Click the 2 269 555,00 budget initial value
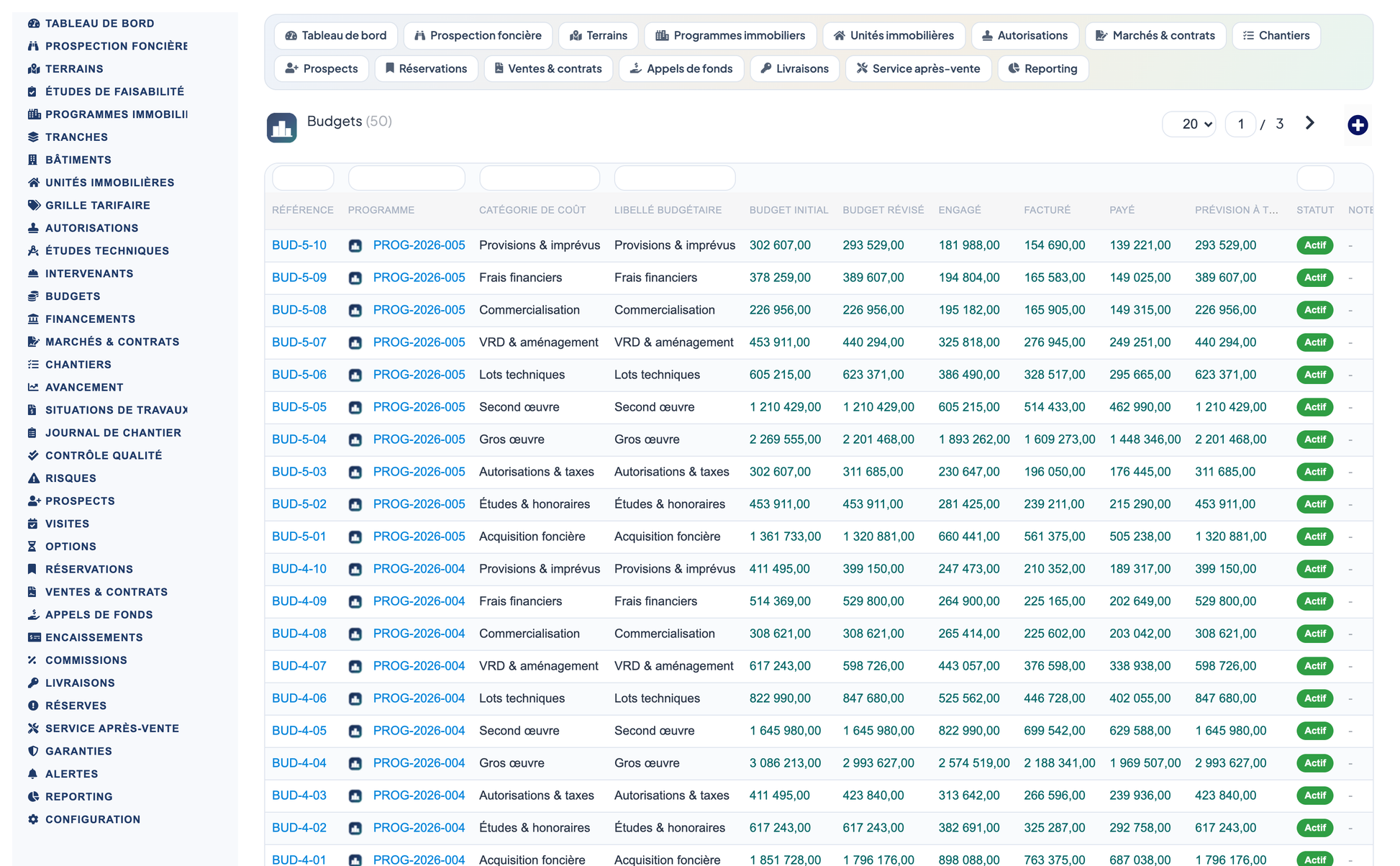This screenshot has height=866, width=1400. click(785, 439)
